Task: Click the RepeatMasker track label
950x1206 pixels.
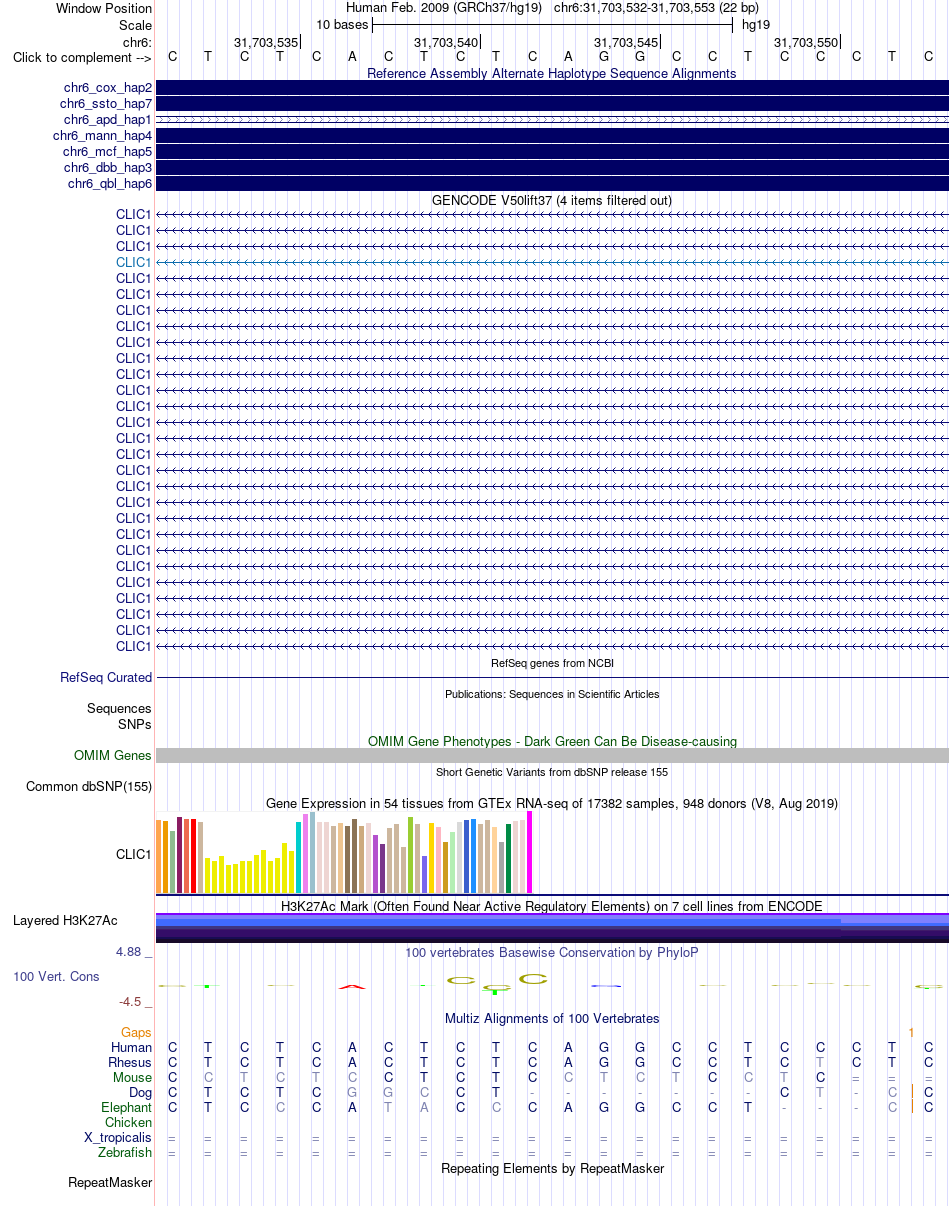Action: coord(111,1183)
